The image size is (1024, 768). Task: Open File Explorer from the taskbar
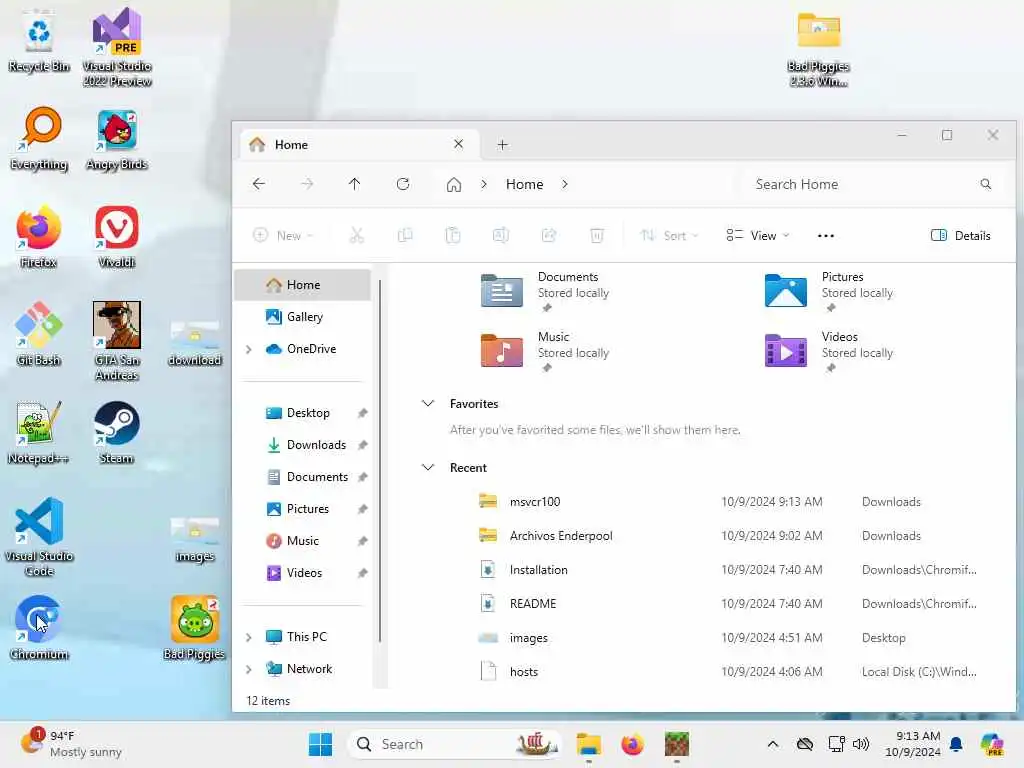(588, 744)
